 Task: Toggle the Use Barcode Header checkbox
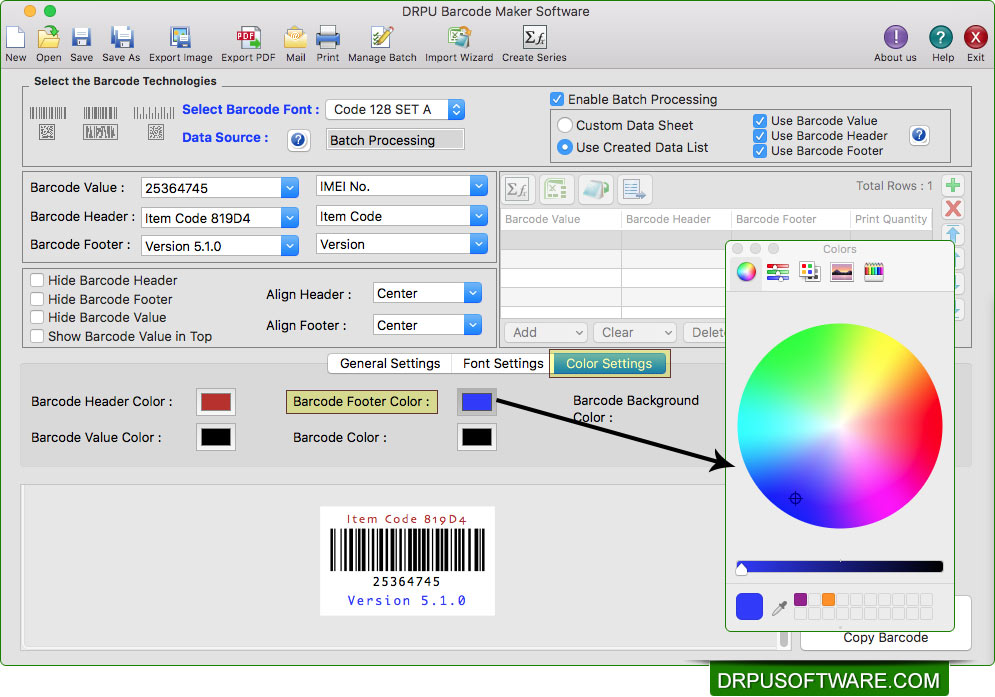[760, 136]
